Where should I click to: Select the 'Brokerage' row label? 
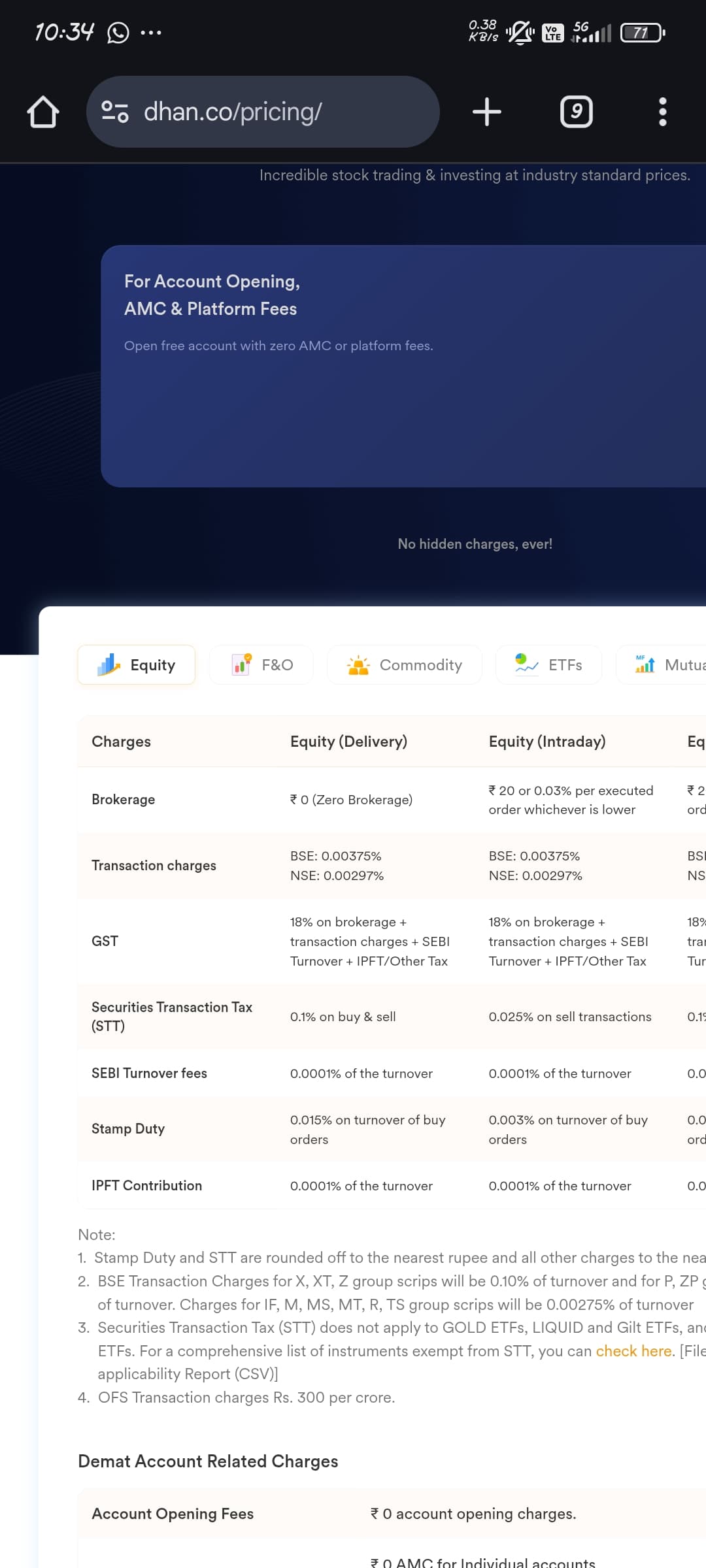(123, 800)
